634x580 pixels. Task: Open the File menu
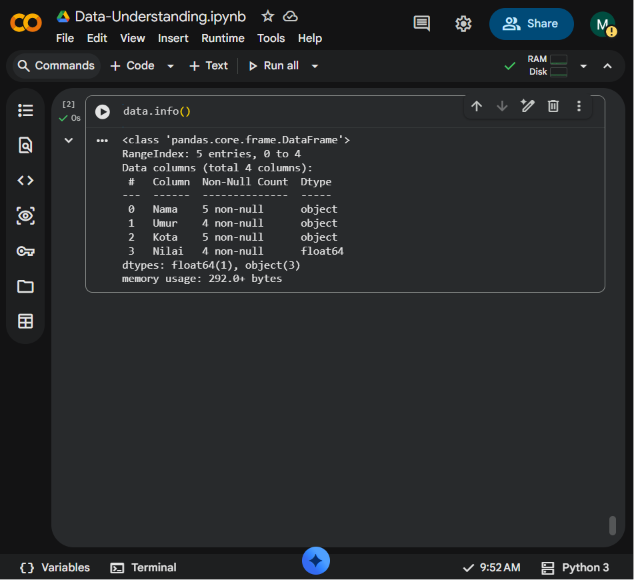[x=65, y=38]
